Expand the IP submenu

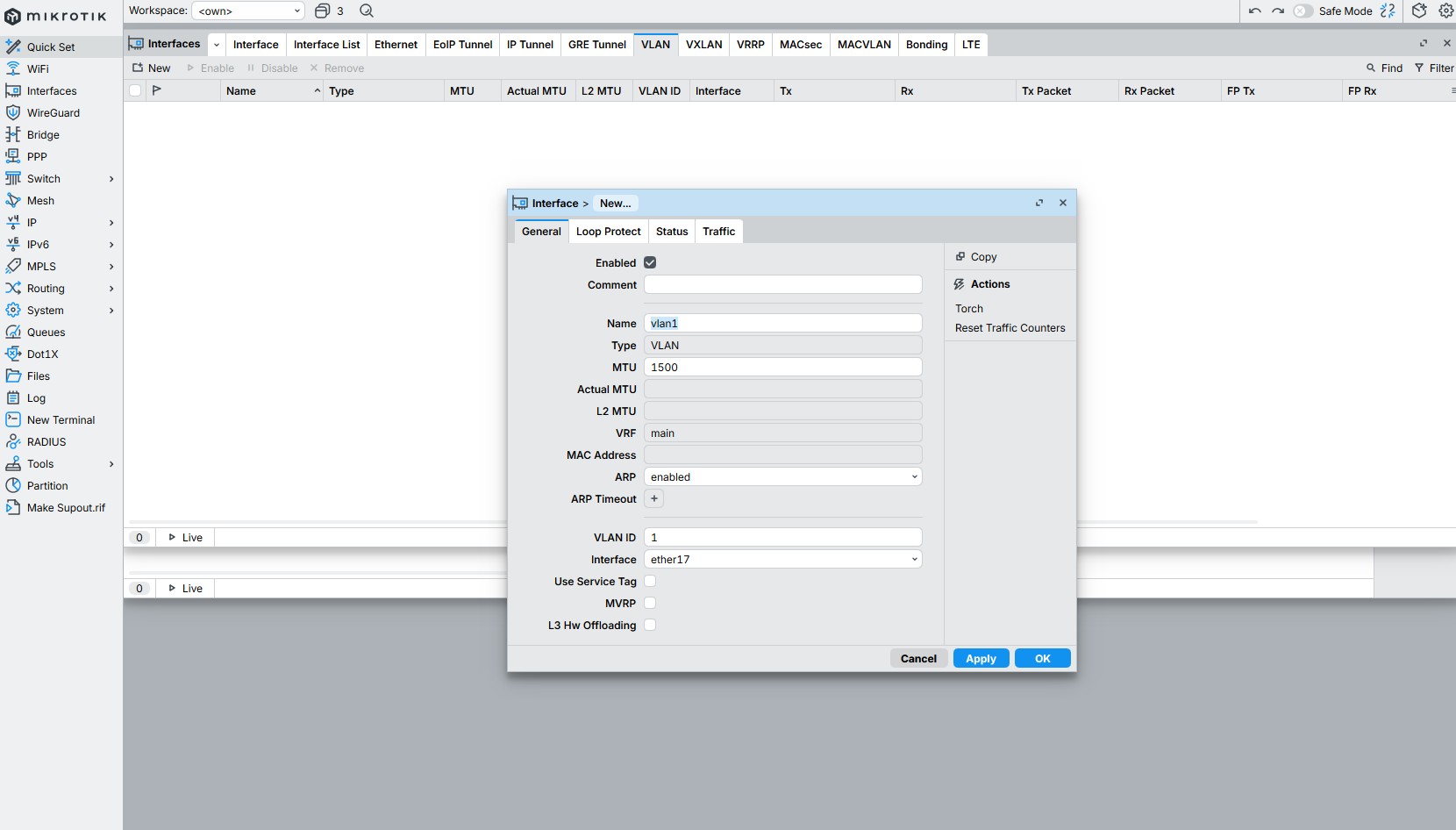[111, 222]
